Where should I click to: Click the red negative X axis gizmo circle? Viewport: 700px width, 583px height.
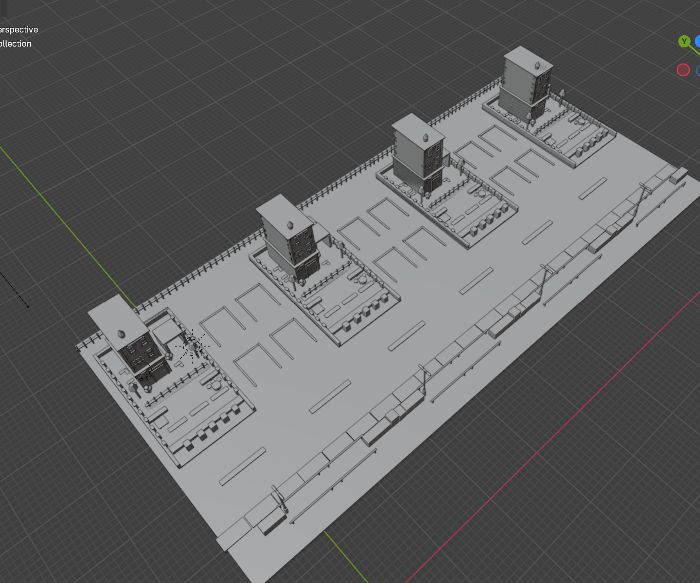point(683,70)
